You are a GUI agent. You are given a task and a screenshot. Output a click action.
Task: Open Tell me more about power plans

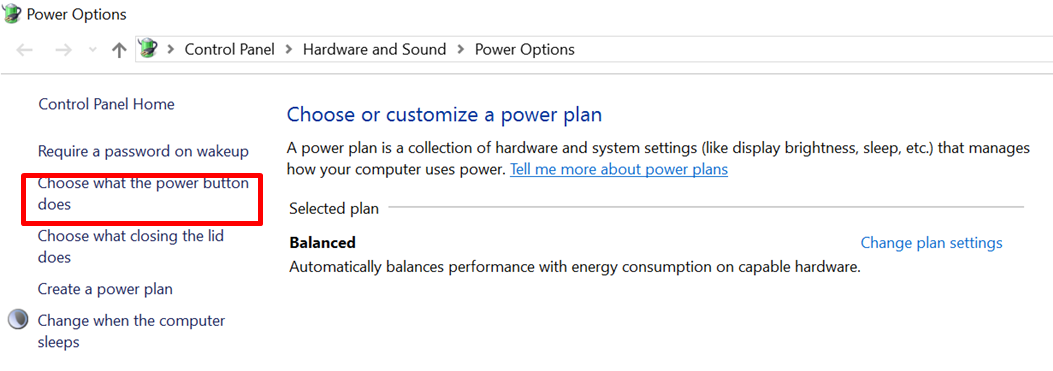(619, 169)
